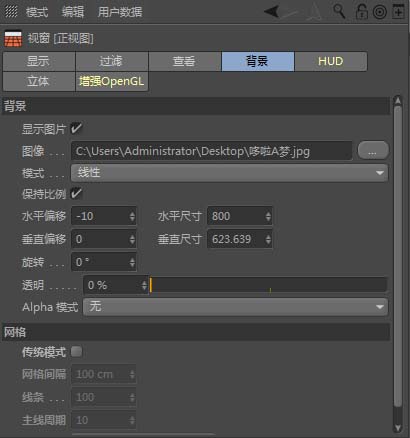Click the 水平尺寸 800 input field
410x438 pixels.
(x=239, y=216)
